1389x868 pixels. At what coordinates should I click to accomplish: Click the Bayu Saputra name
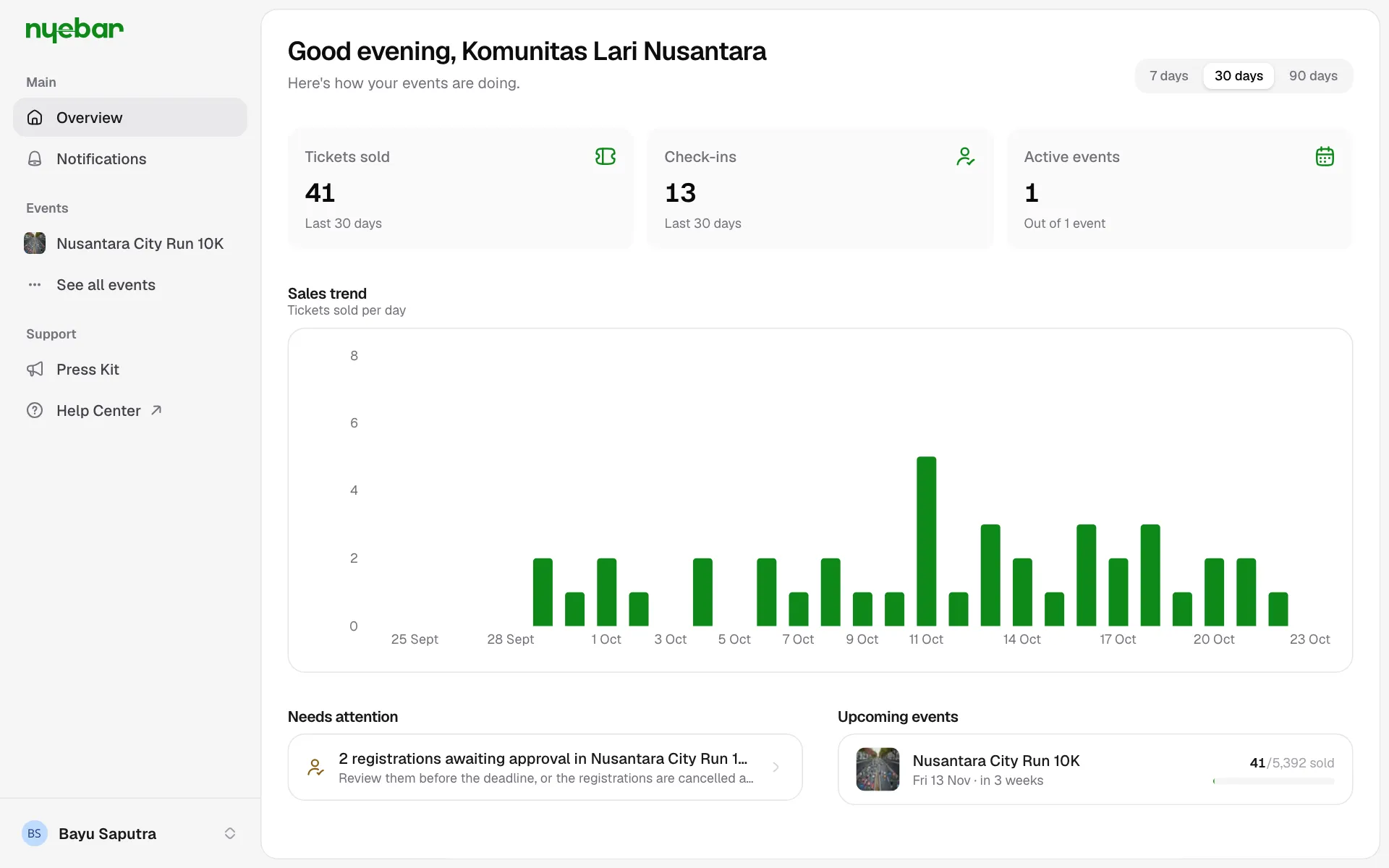[x=107, y=833]
